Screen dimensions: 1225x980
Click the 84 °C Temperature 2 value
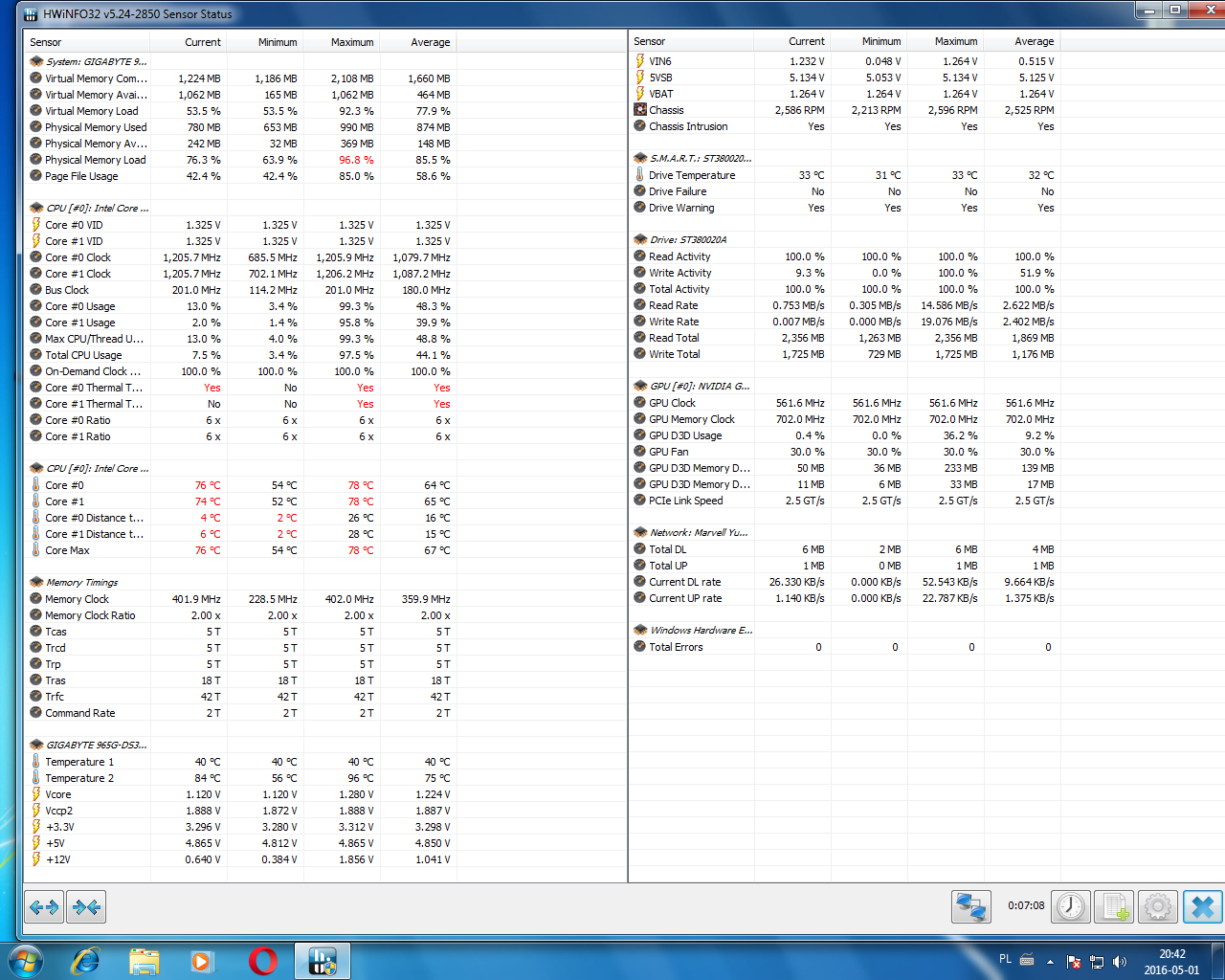pyautogui.click(x=208, y=778)
